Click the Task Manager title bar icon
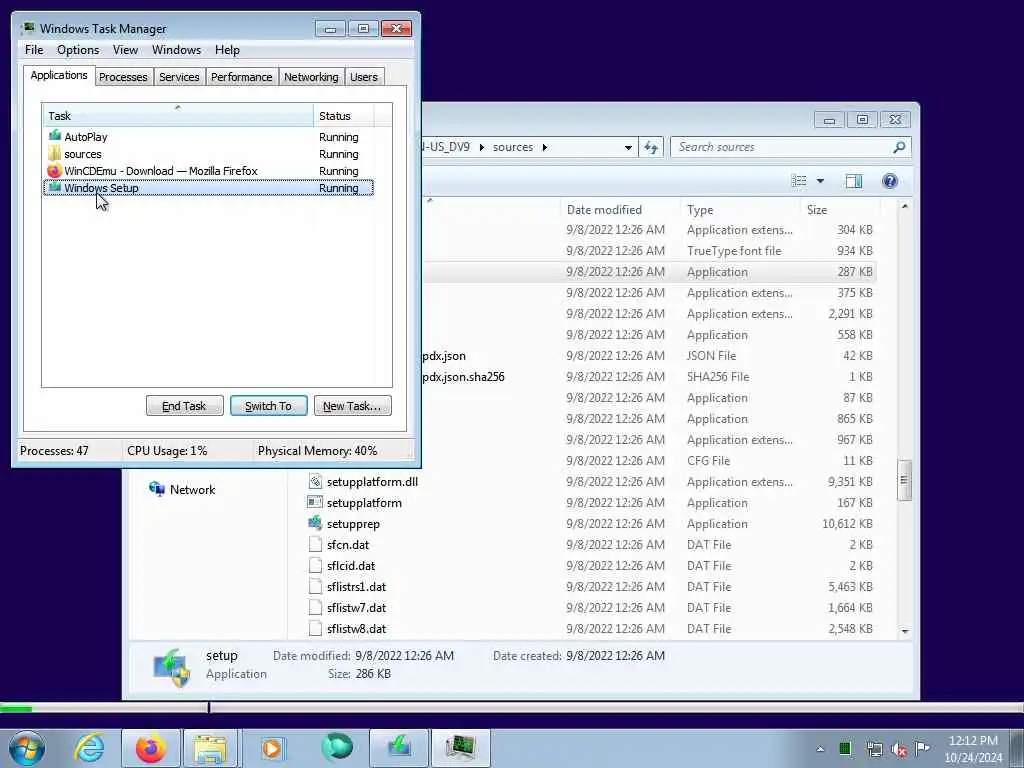Viewport: 1024px width, 768px height. coord(27,28)
